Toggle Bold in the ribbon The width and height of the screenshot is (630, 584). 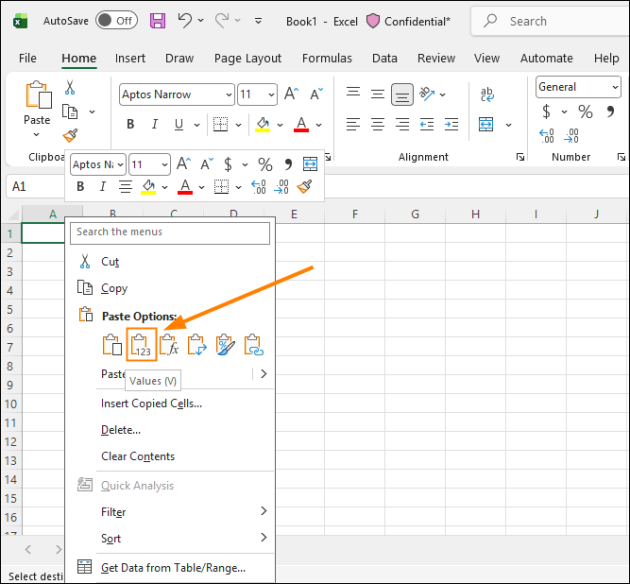pyautogui.click(x=130, y=125)
